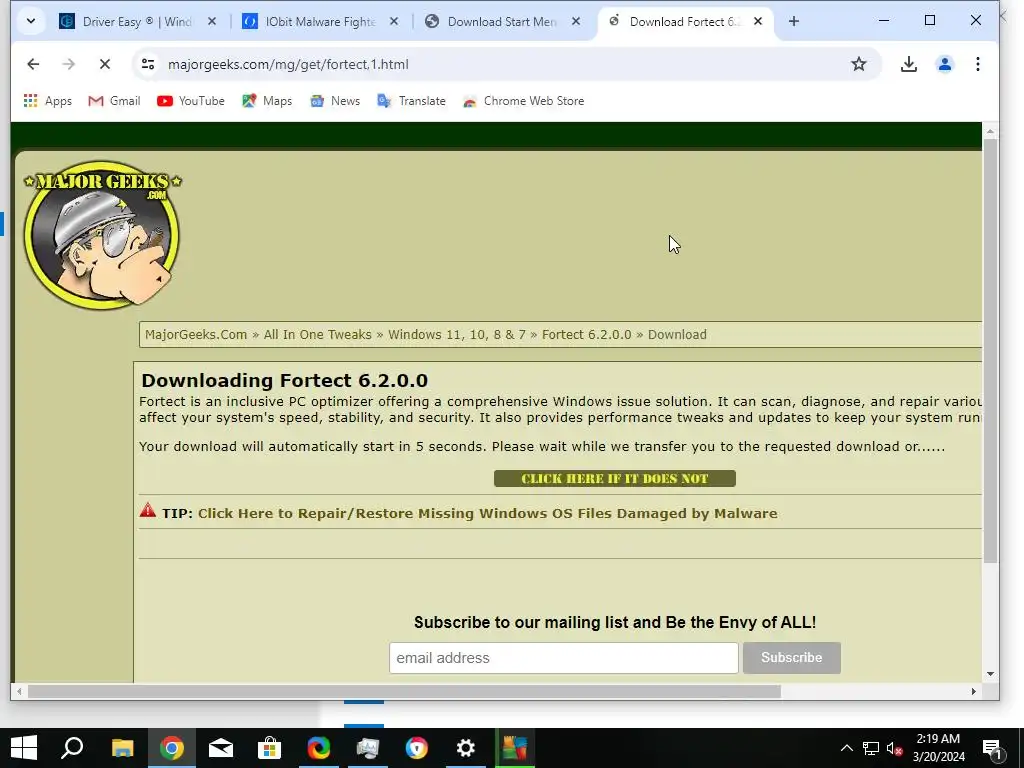Go back to the previous page
Viewport: 1024px width, 768px height.
click(x=33, y=64)
